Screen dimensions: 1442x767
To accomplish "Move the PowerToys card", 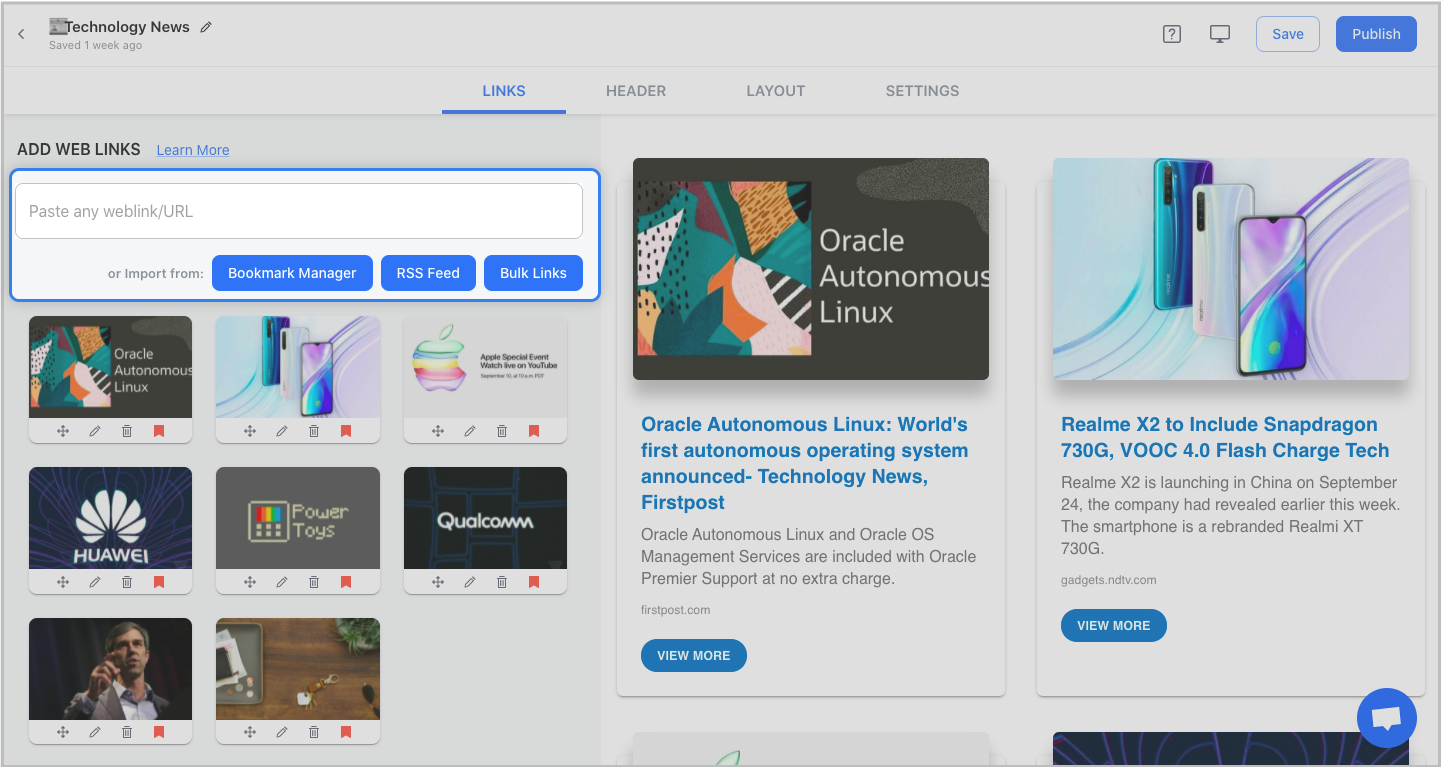I will tap(250, 582).
